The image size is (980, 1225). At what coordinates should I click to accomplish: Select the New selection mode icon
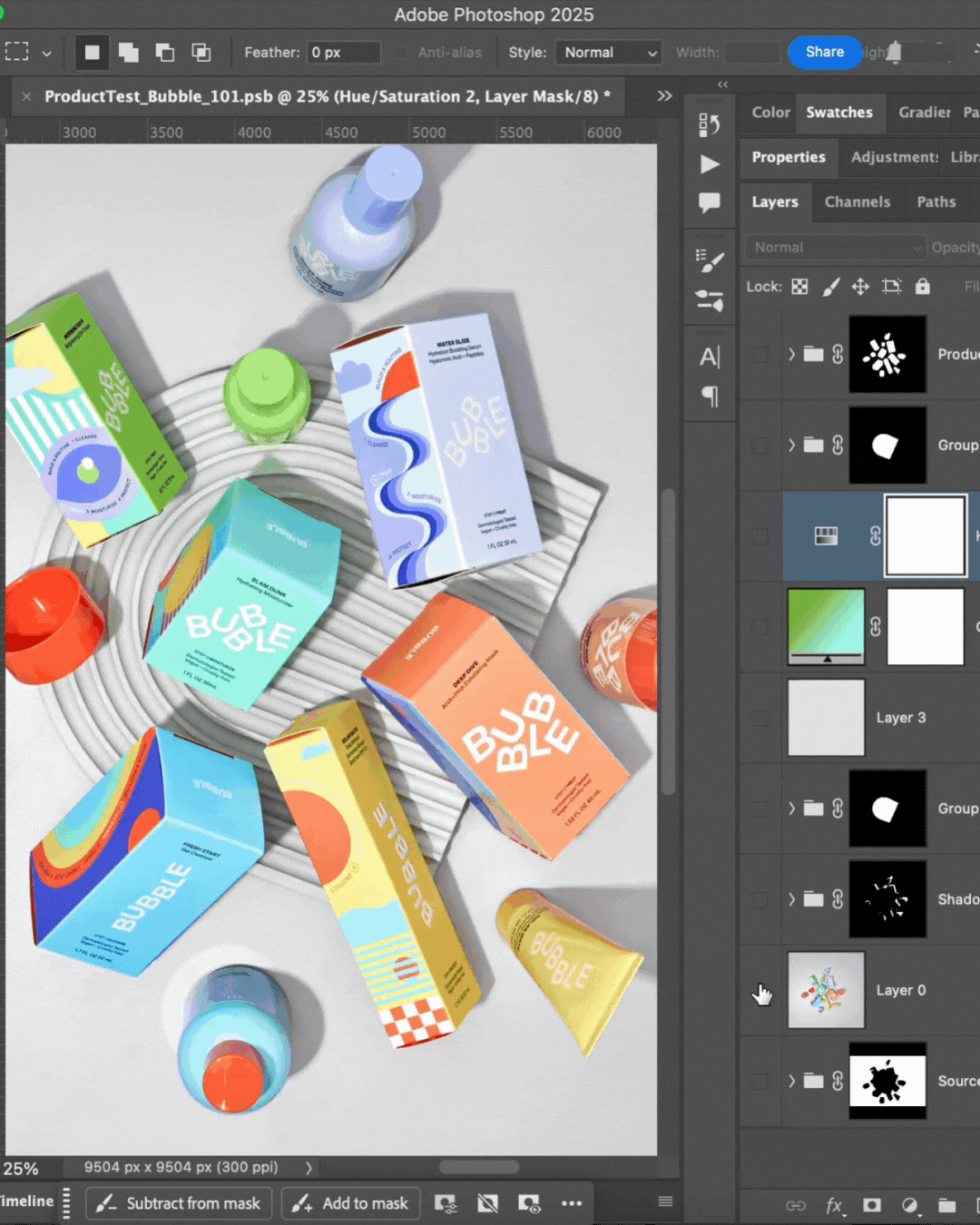tap(92, 53)
